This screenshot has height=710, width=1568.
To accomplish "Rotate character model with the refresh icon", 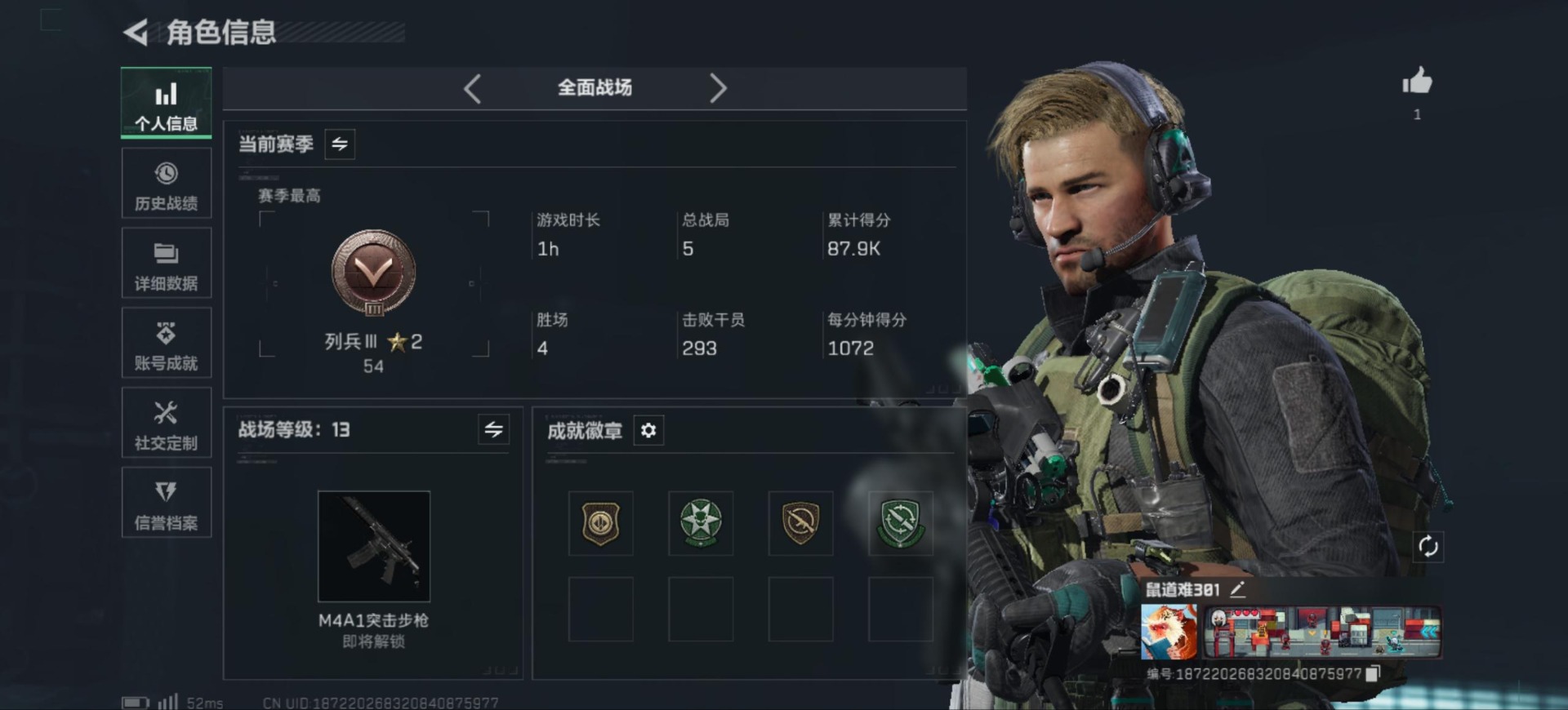I will click(1428, 546).
